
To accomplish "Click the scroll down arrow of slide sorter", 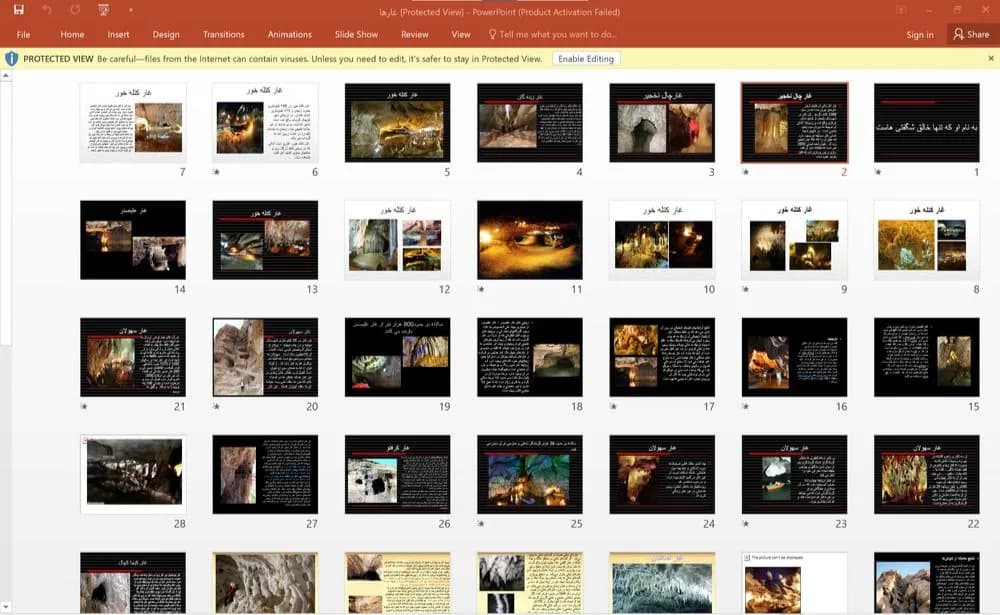I will coord(6,606).
